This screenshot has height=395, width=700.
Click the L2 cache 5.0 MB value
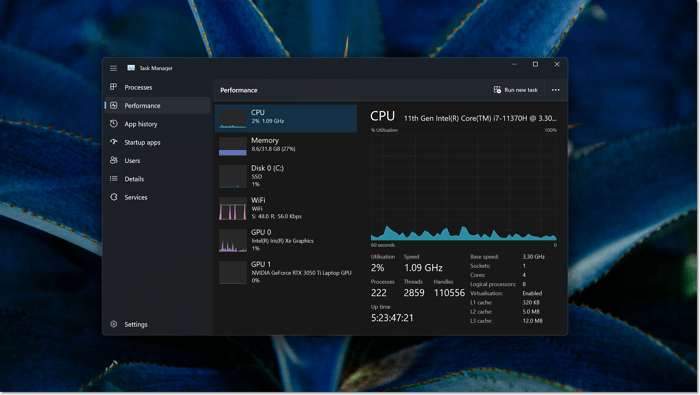coord(531,312)
